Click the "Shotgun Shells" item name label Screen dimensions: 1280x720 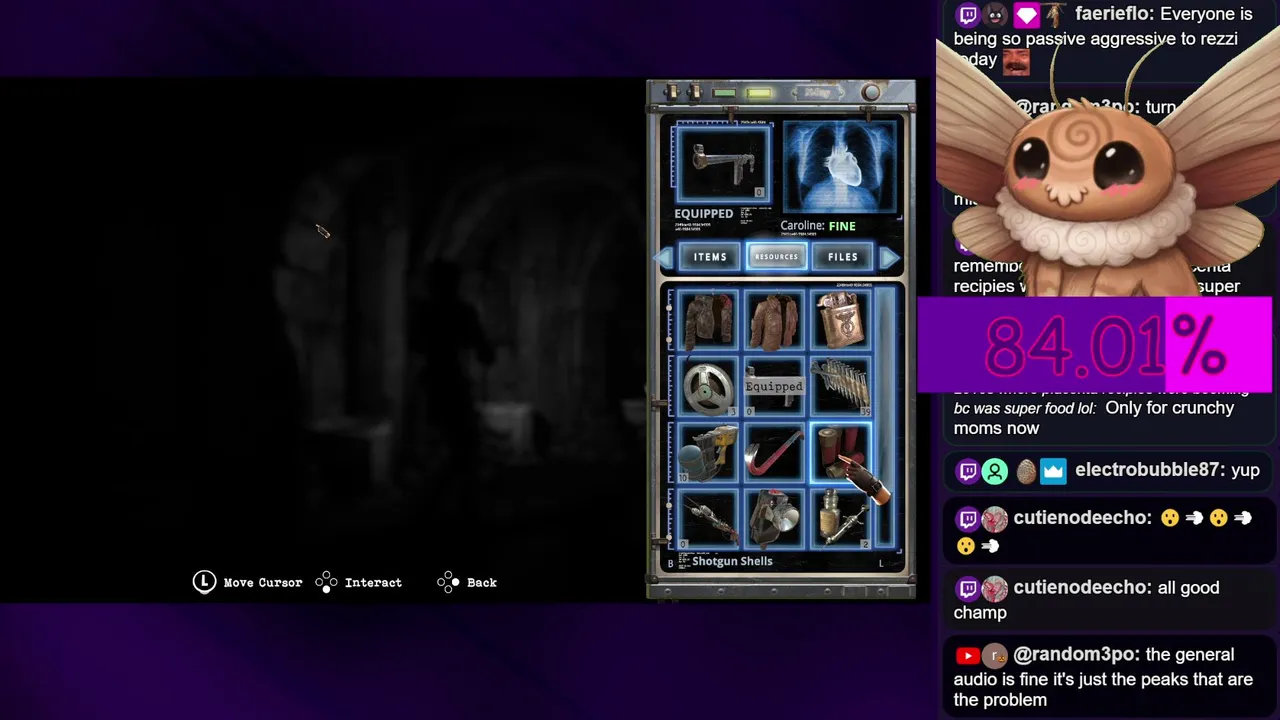[732, 562]
